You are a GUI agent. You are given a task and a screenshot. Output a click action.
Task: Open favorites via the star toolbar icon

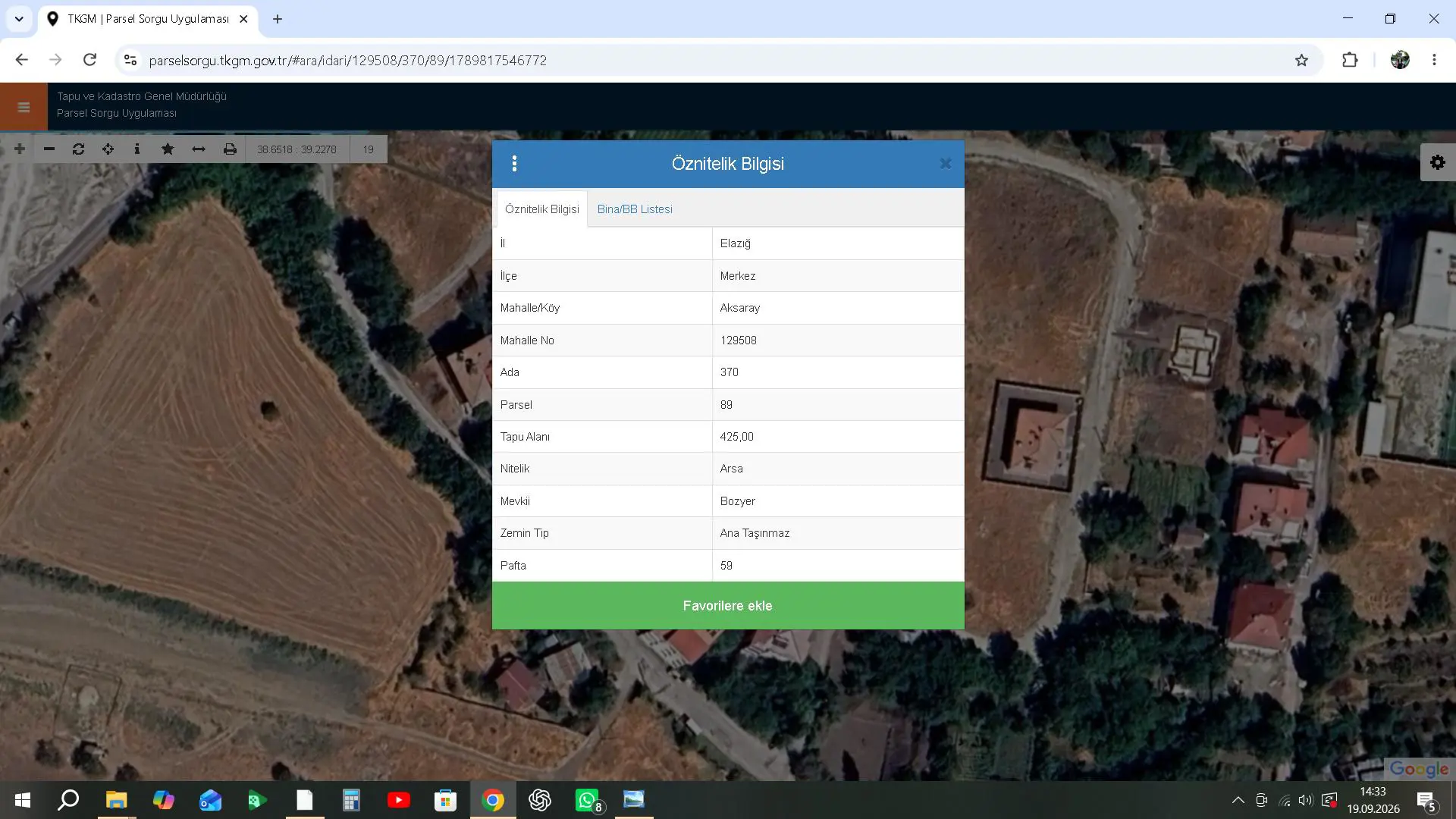[168, 149]
